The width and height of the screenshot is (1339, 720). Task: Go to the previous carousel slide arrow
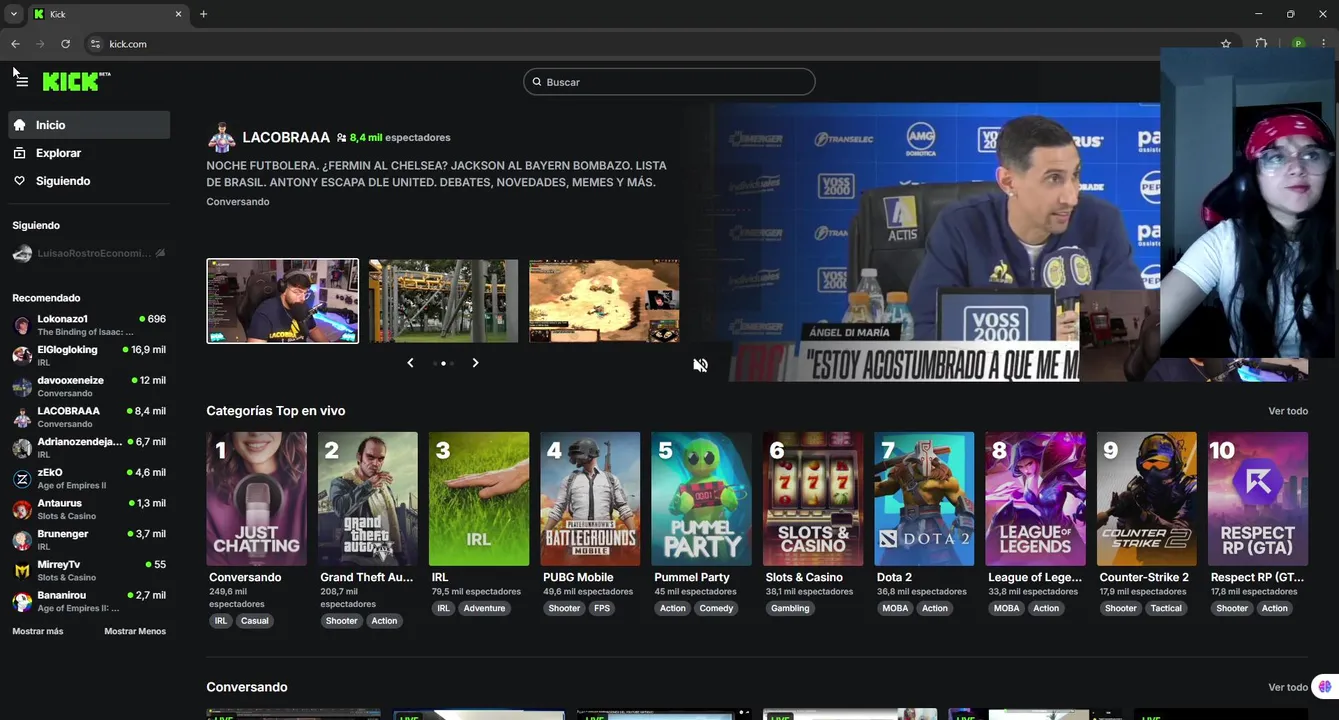(410, 363)
